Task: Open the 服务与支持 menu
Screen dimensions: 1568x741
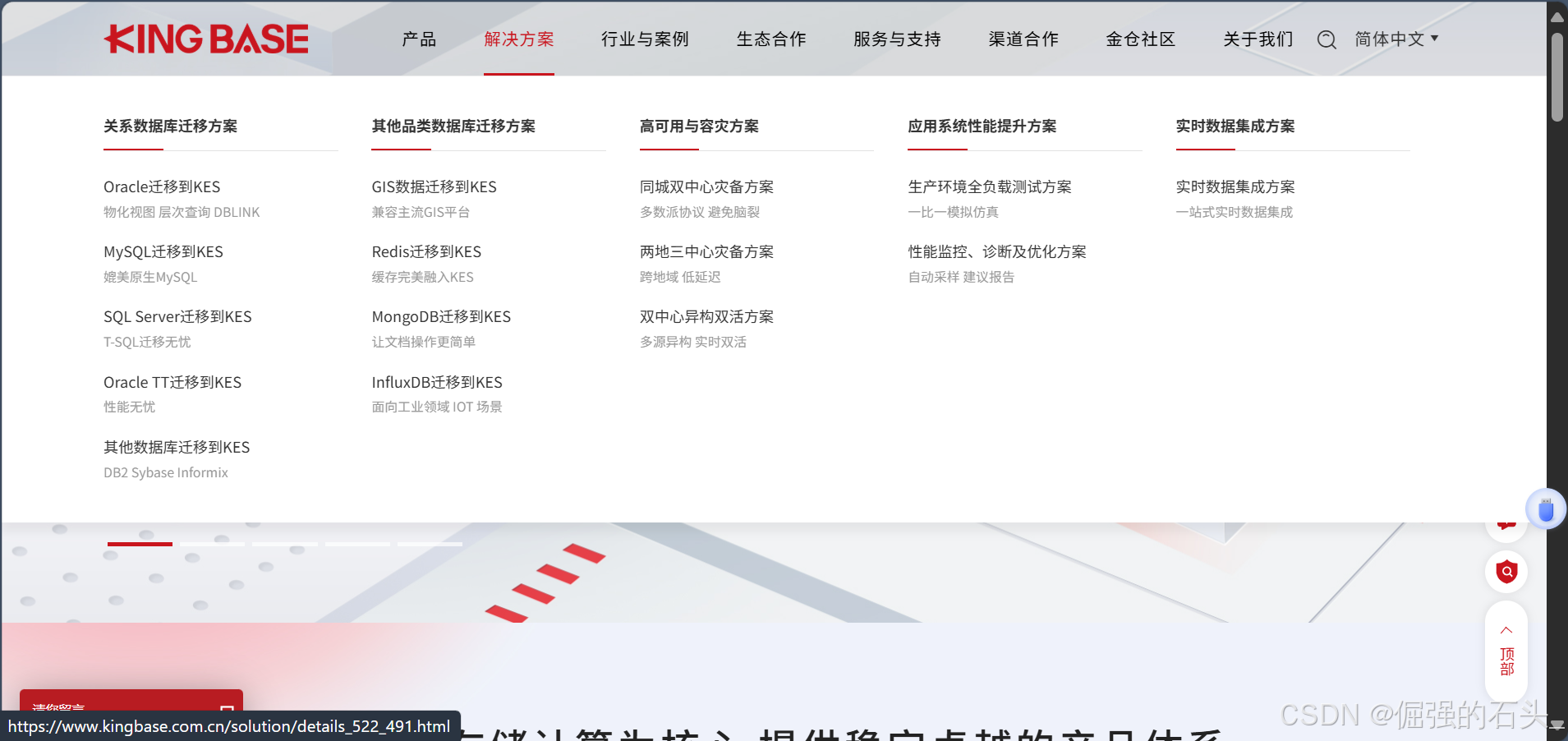Action: 897,39
